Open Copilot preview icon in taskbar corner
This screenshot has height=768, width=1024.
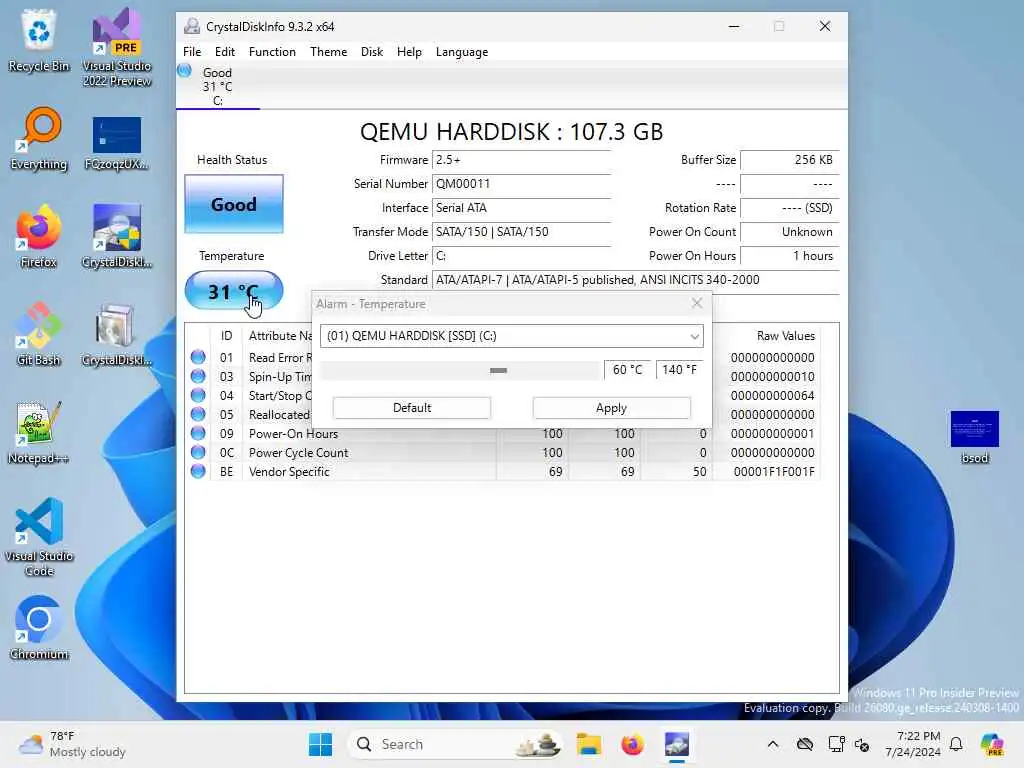(x=992, y=744)
